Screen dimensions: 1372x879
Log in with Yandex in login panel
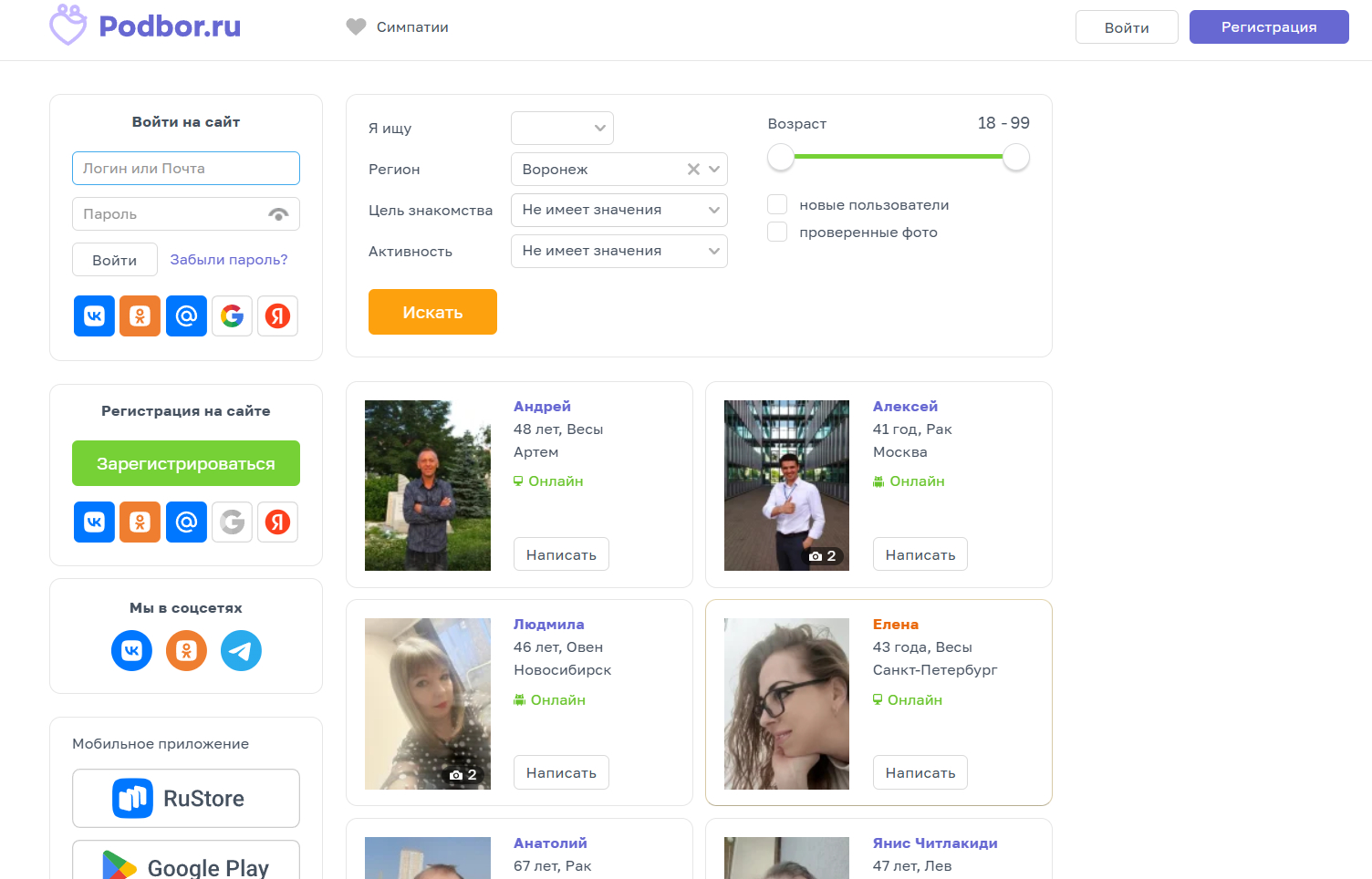(x=277, y=316)
